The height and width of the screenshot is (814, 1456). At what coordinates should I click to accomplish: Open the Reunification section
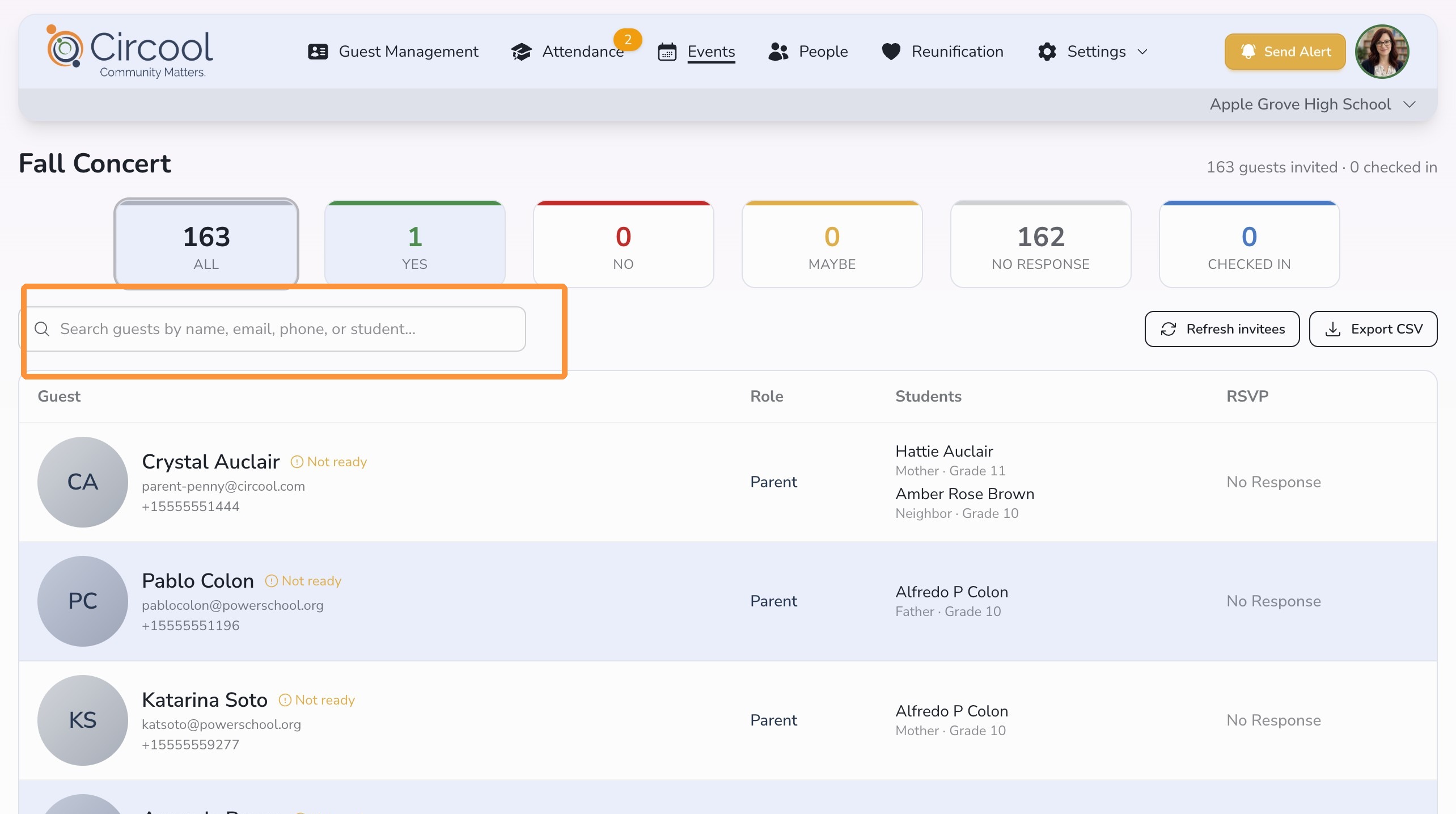[942, 52]
